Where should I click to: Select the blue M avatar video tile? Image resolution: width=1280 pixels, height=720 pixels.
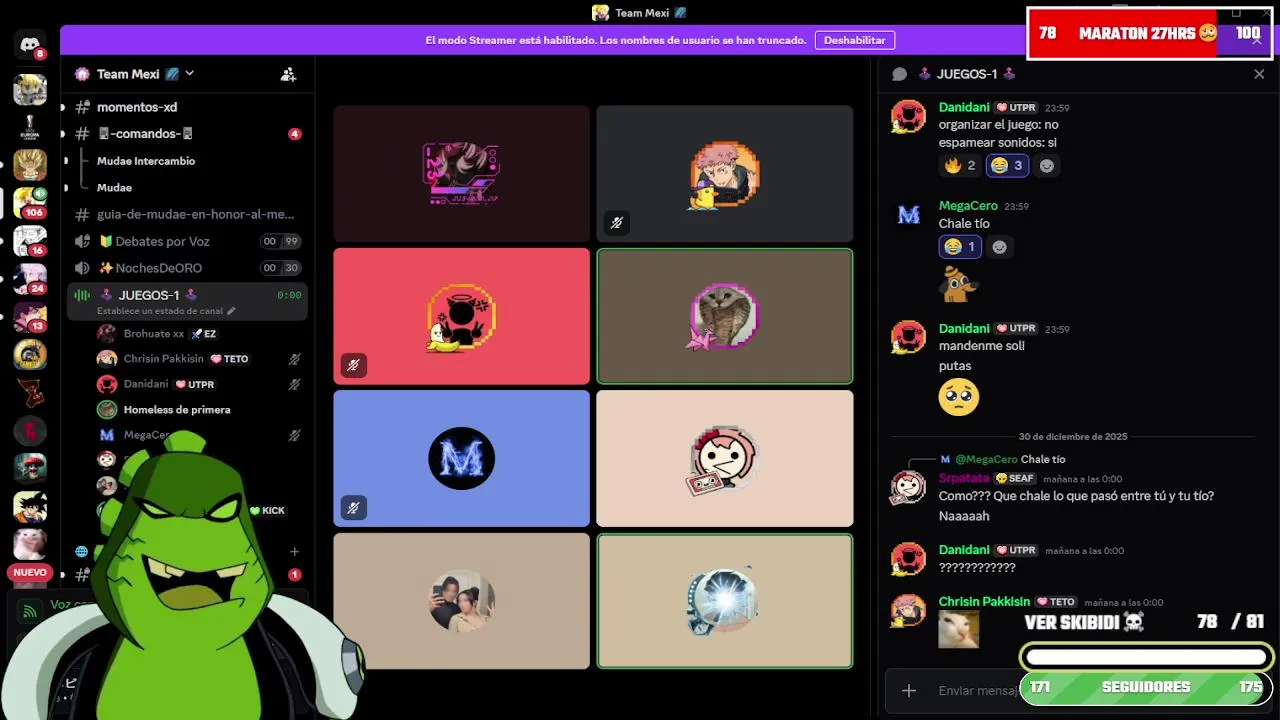pyautogui.click(x=461, y=458)
